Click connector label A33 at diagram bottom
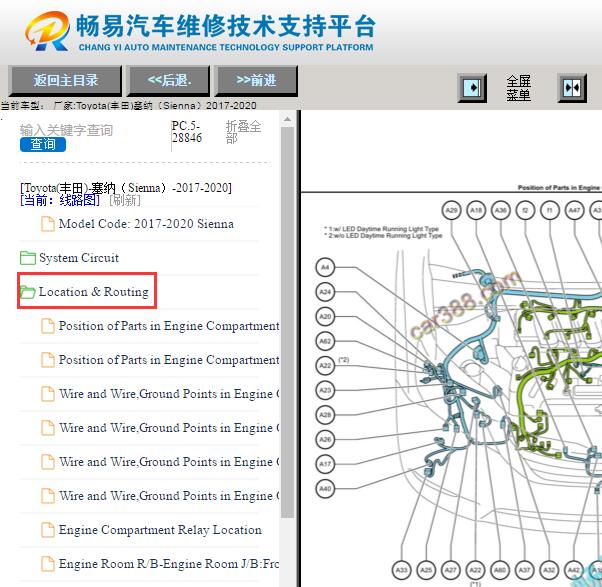The image size is (602, 587). tap(402, 570)
